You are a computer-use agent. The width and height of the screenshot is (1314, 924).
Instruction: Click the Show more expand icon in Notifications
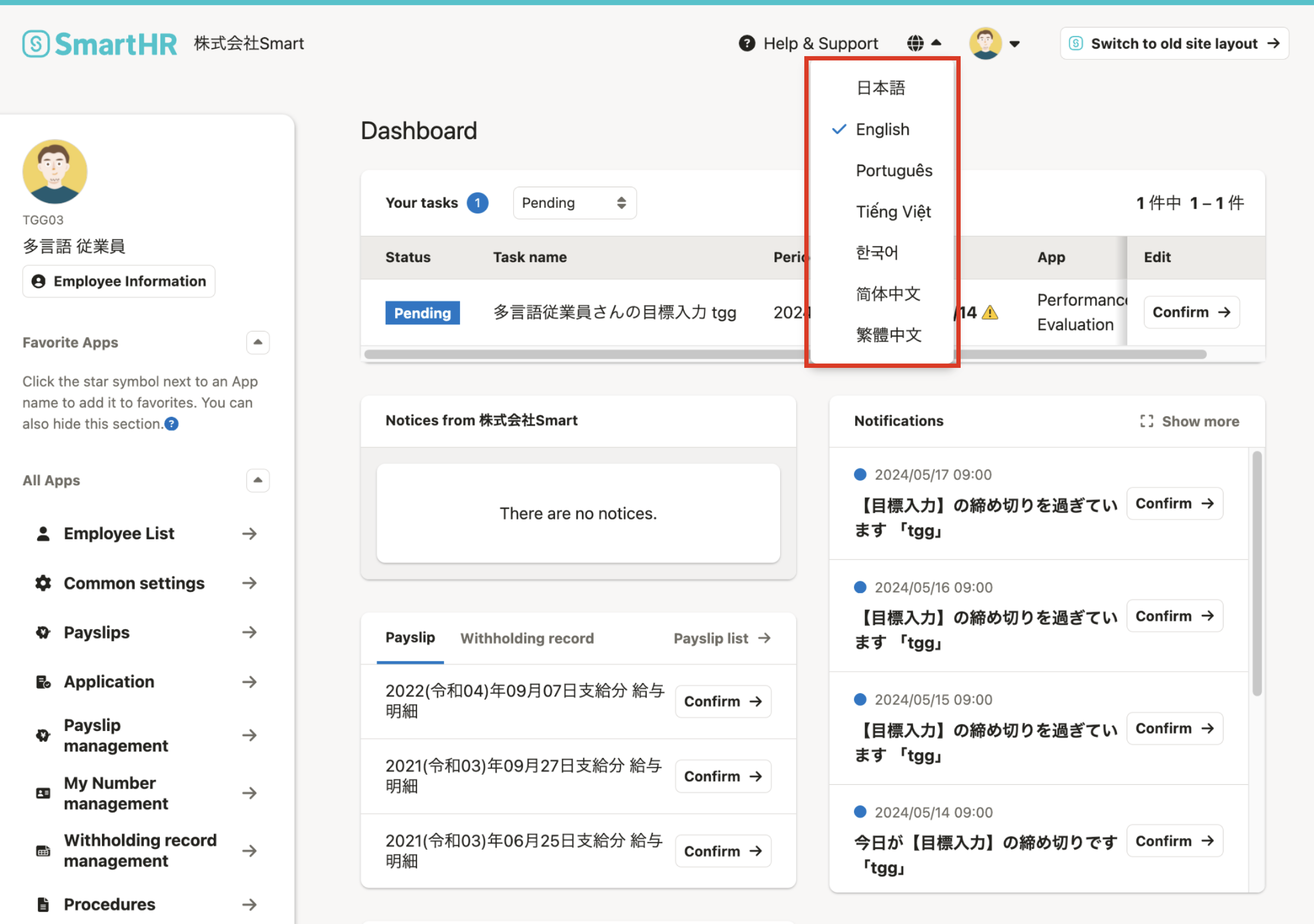click(1146, 421)
